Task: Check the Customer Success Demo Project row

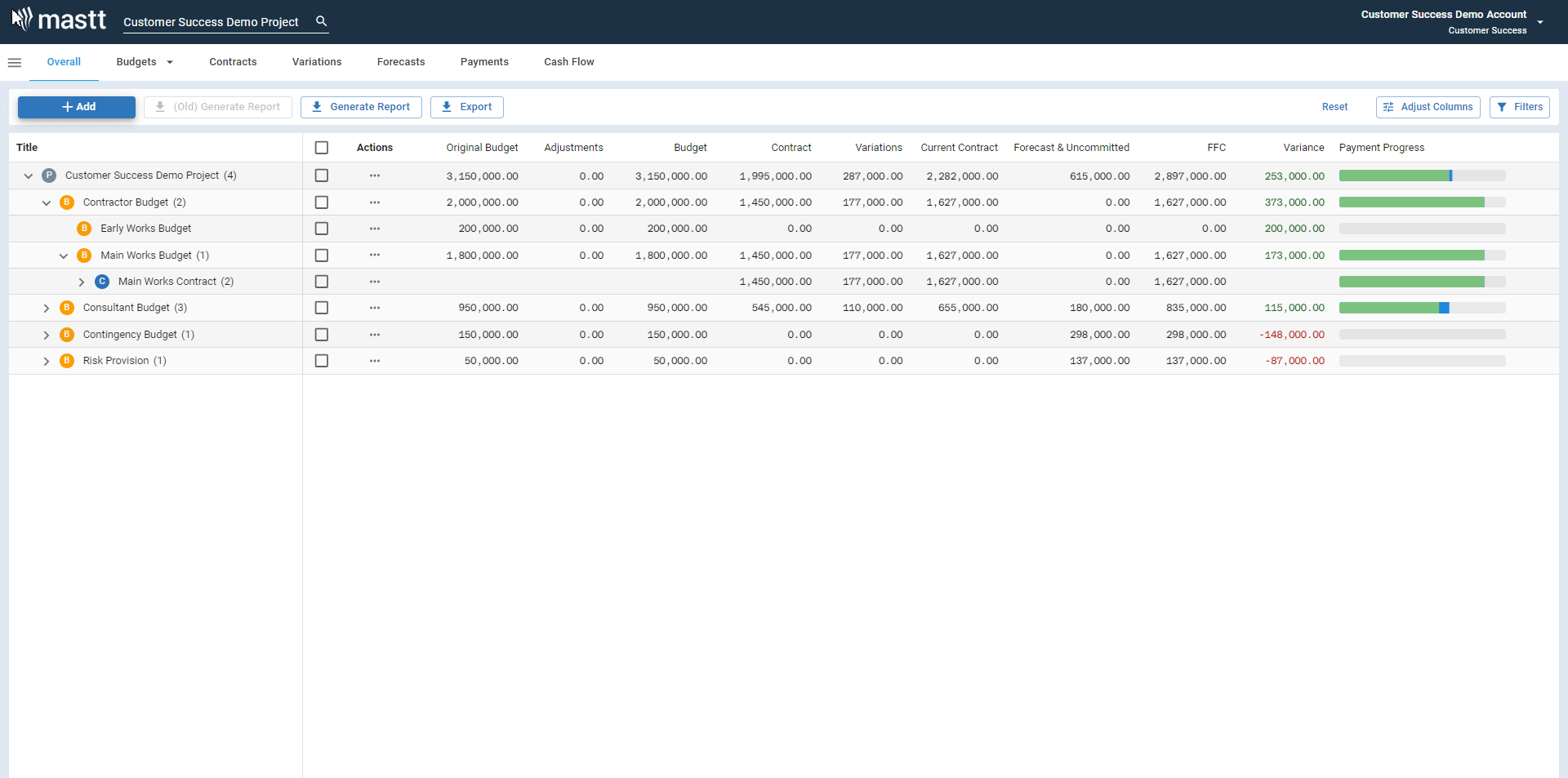Action: coord(322,176)
